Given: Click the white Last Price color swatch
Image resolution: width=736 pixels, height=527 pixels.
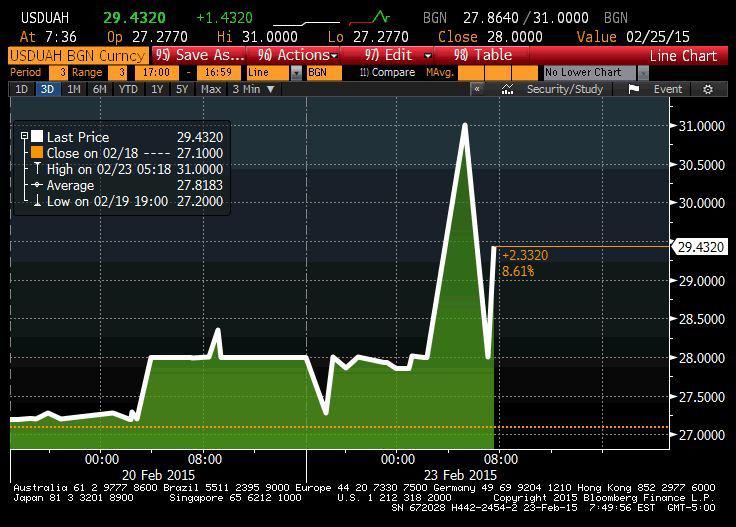Looking at the screenshot, I should point(37,137).
